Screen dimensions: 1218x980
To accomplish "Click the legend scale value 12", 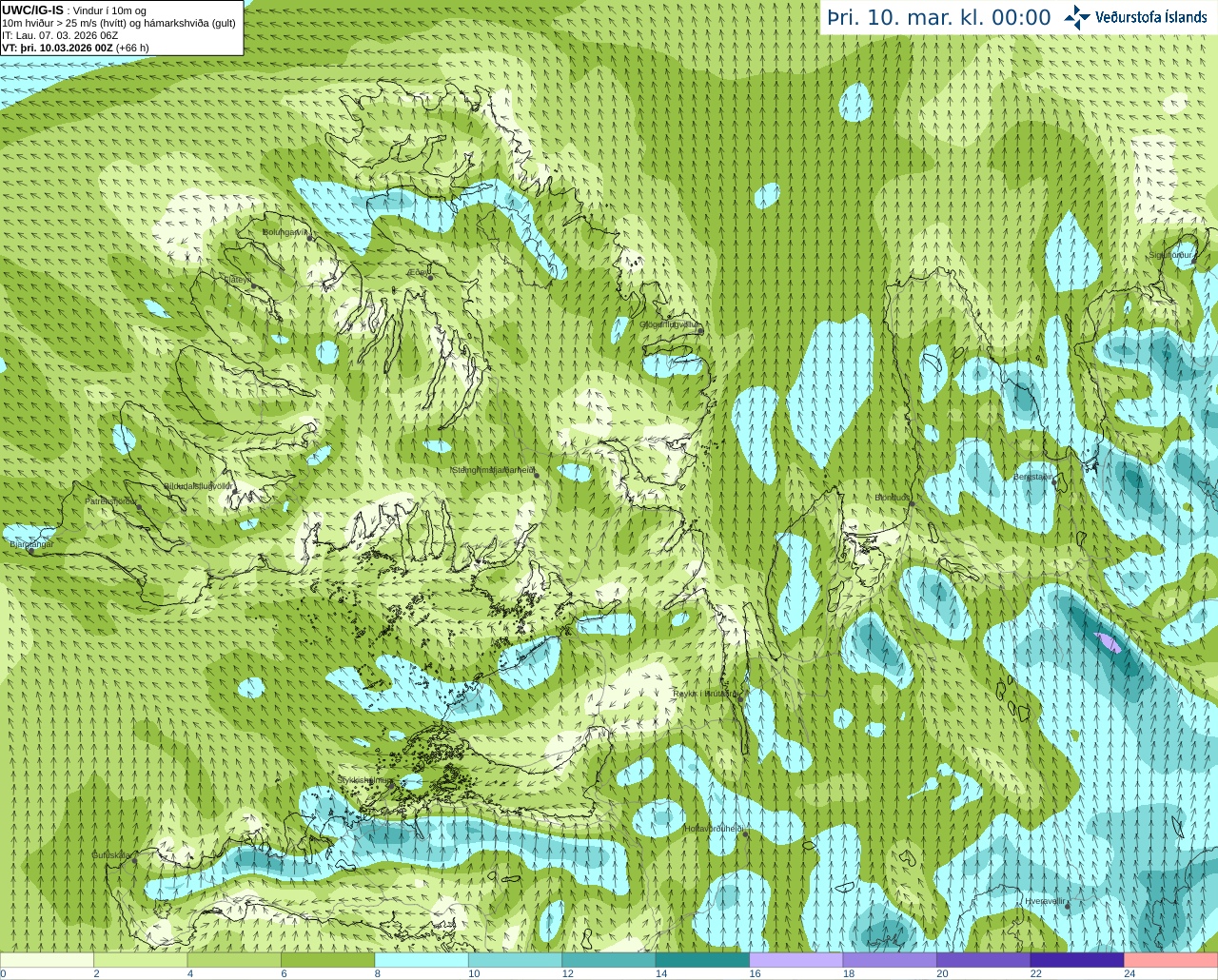I will [x=567, y=973].
